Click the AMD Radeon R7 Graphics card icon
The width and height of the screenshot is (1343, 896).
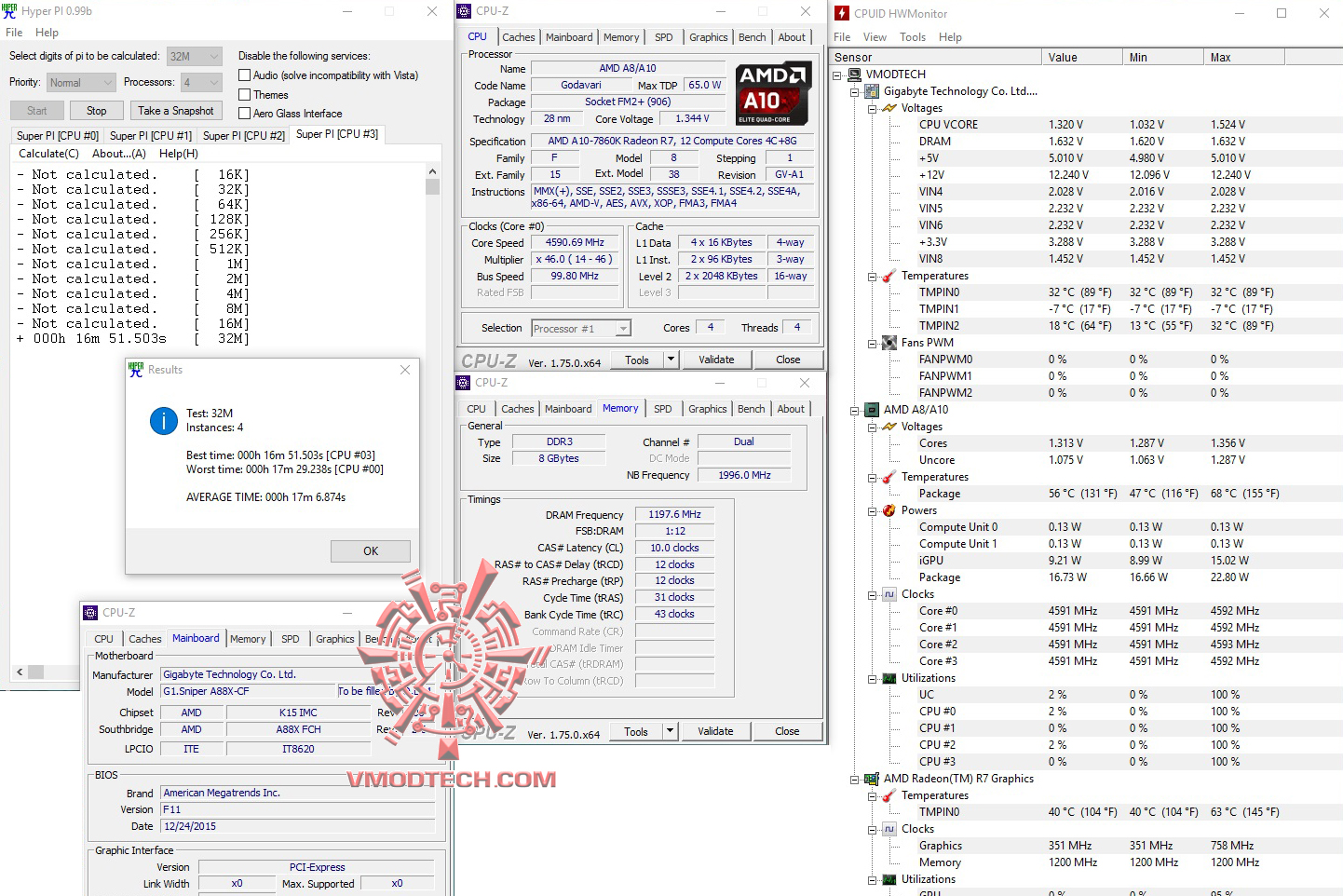pyautogui.click(x=872, y=779)
